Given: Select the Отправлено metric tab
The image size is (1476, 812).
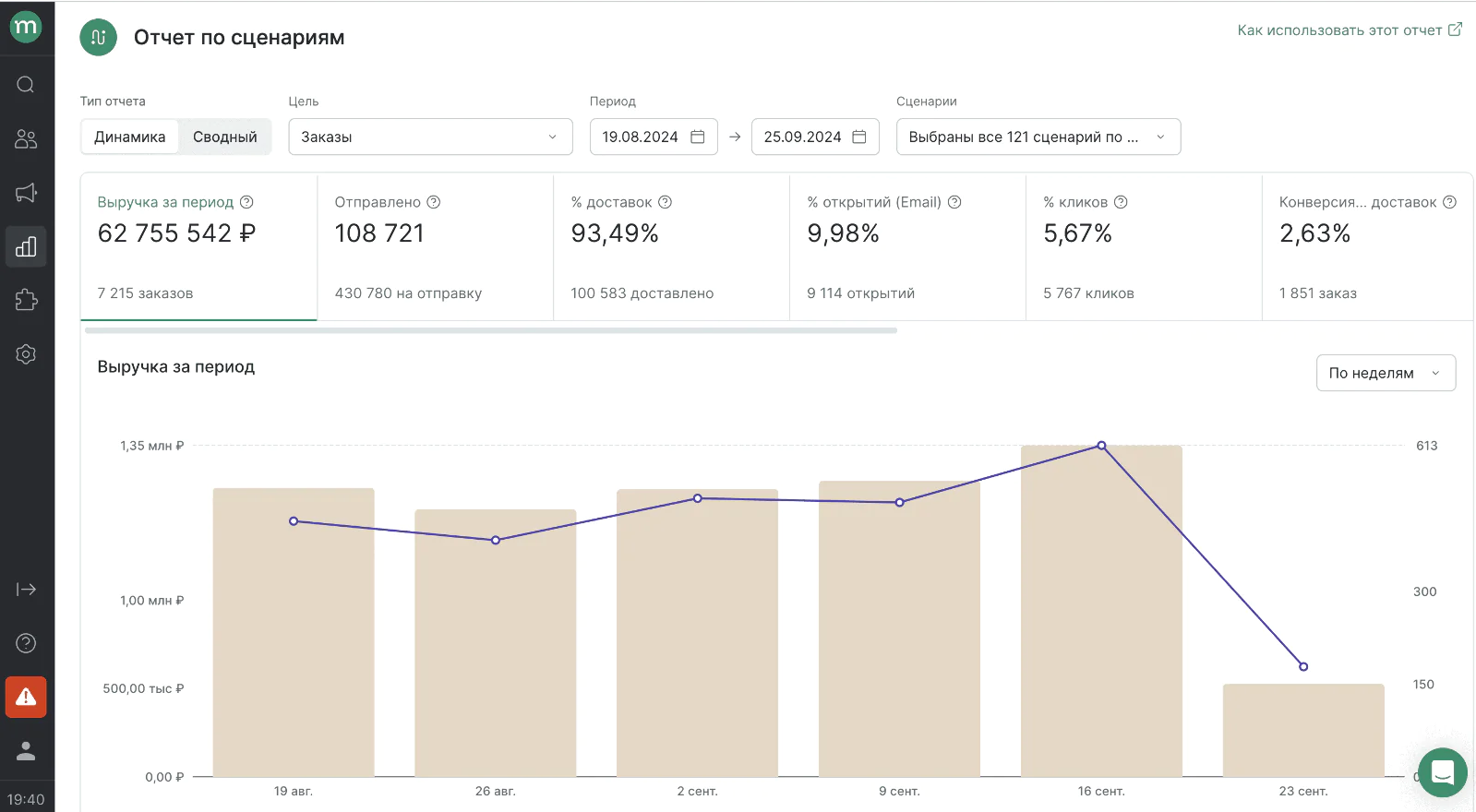Looking at the screenshot, I should [436, 247].
